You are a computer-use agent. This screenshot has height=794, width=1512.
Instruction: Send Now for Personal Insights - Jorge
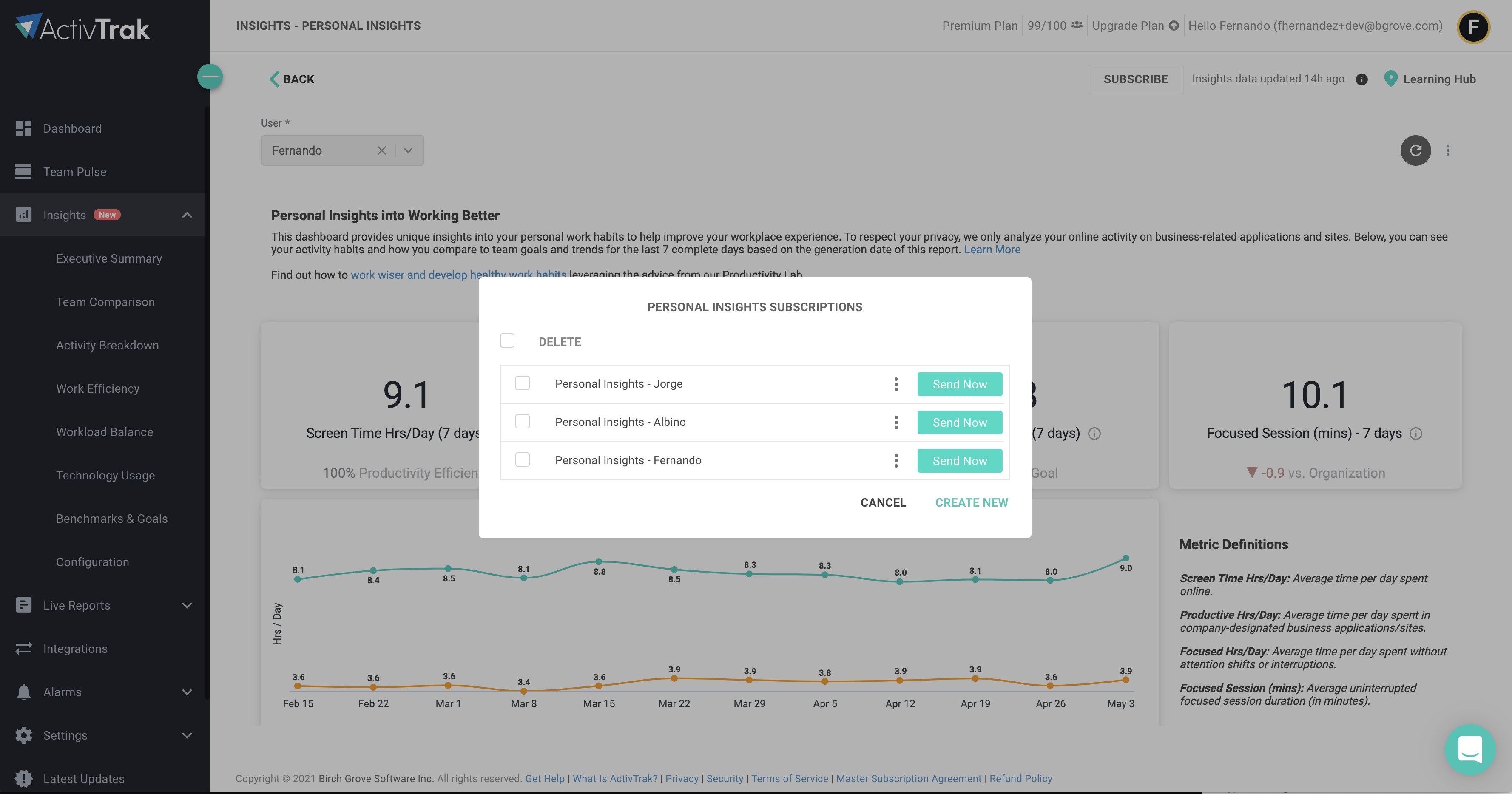tap(960, 384)
